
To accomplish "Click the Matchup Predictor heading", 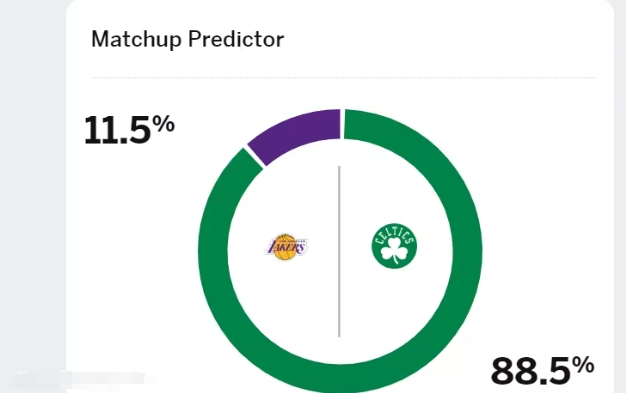I will coord(188,39).
